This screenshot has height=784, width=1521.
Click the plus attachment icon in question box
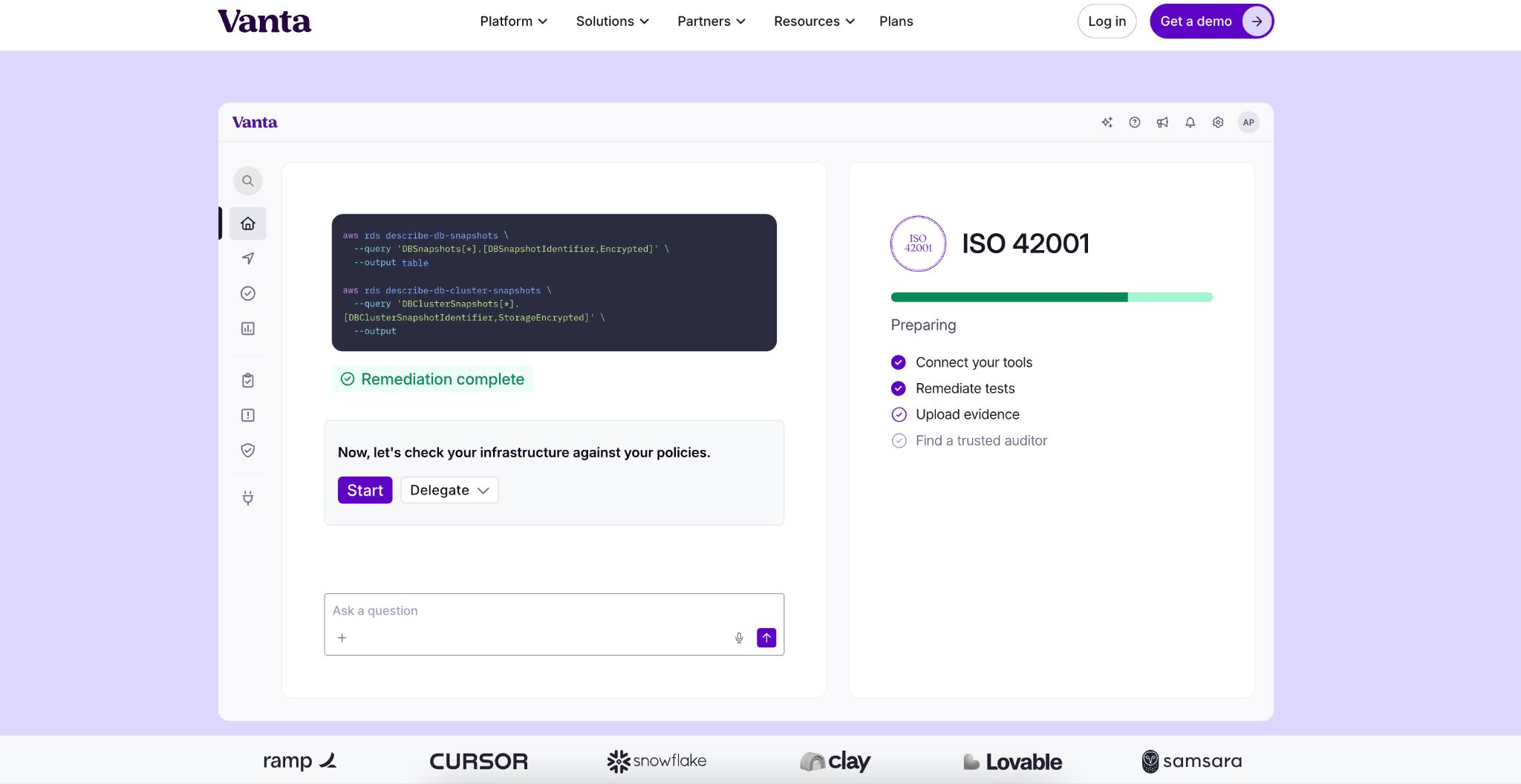[342, 638]
